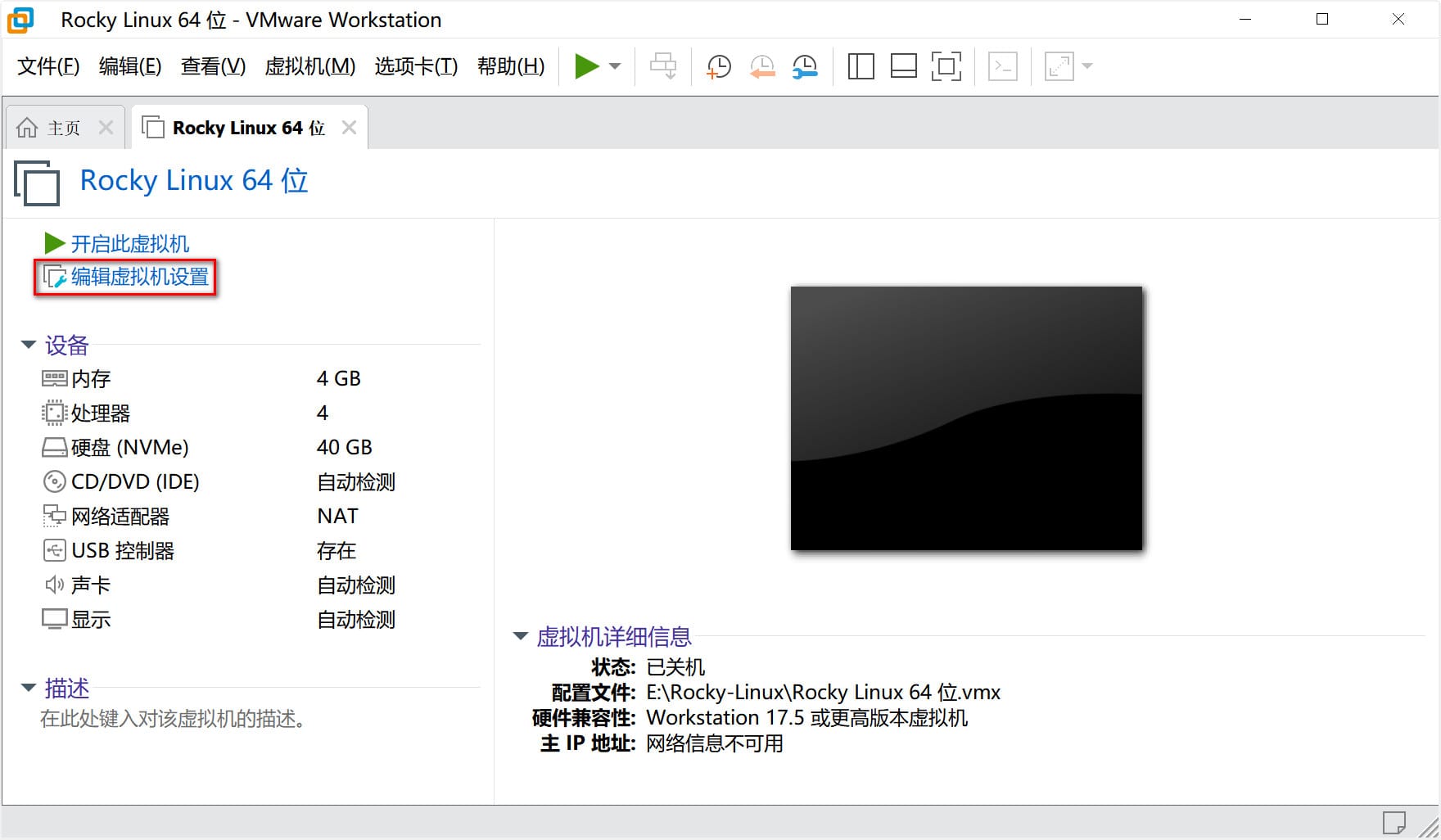Click the 声卡 speaker icon

[x=54, y=585]
